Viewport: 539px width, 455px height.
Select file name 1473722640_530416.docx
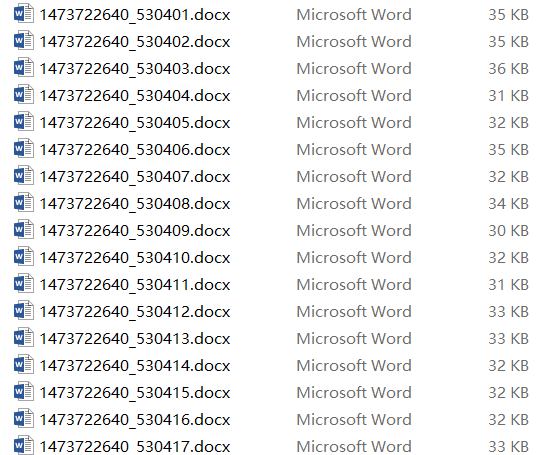coord(135,420)
